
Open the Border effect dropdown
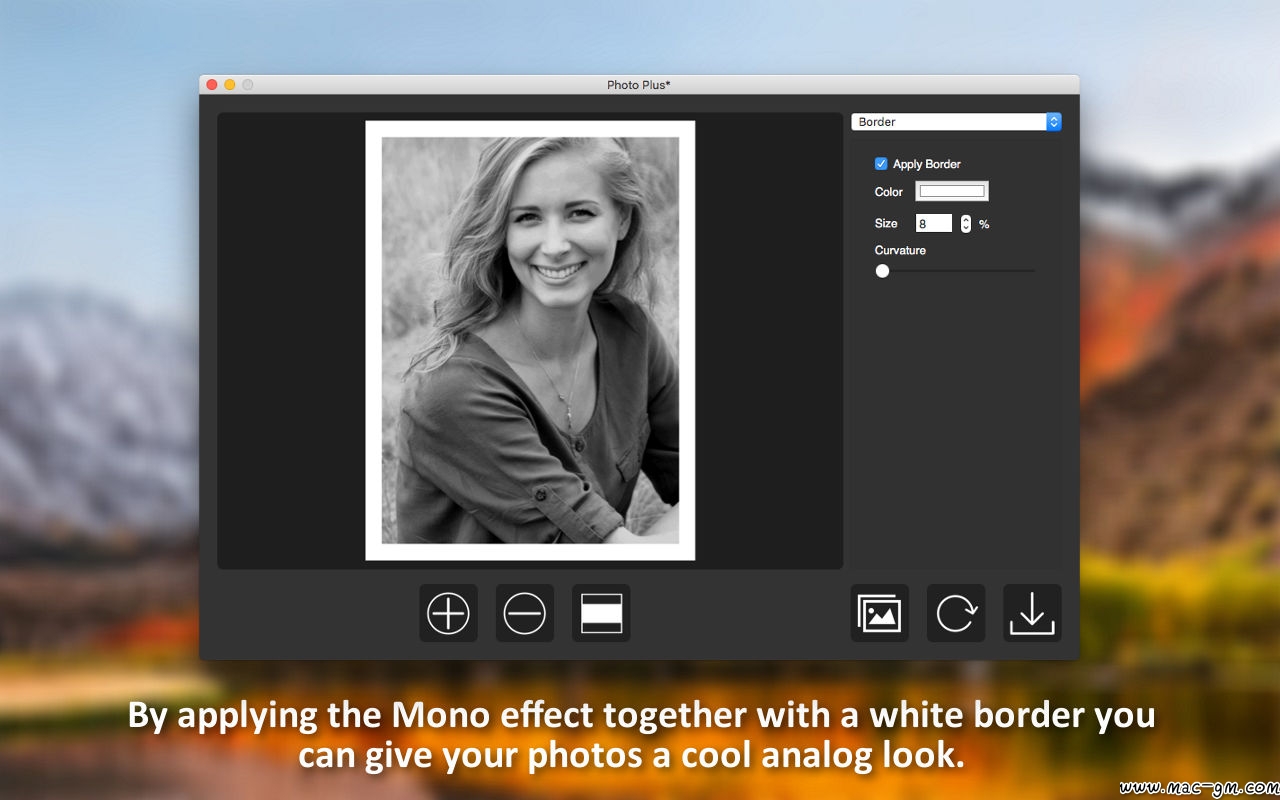(956, 122)
